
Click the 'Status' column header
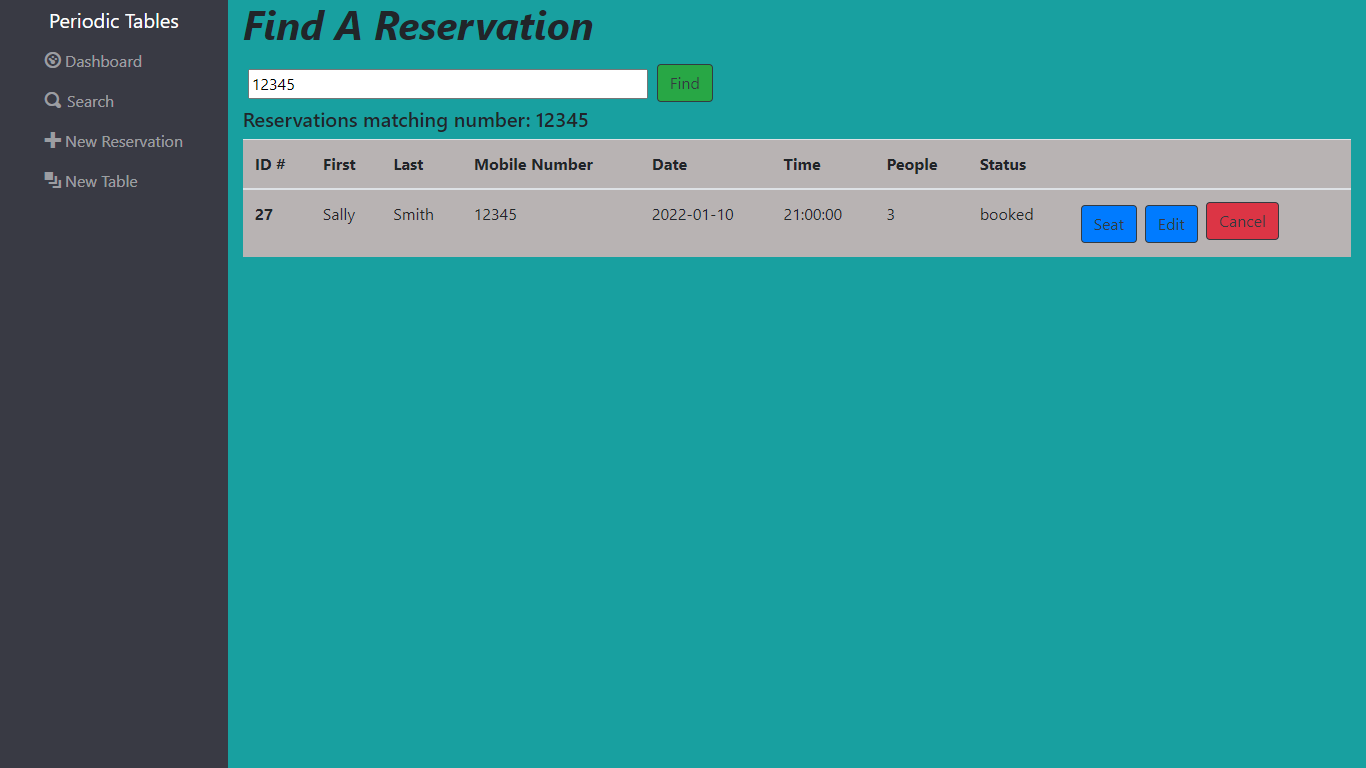tap(1003, 165)
